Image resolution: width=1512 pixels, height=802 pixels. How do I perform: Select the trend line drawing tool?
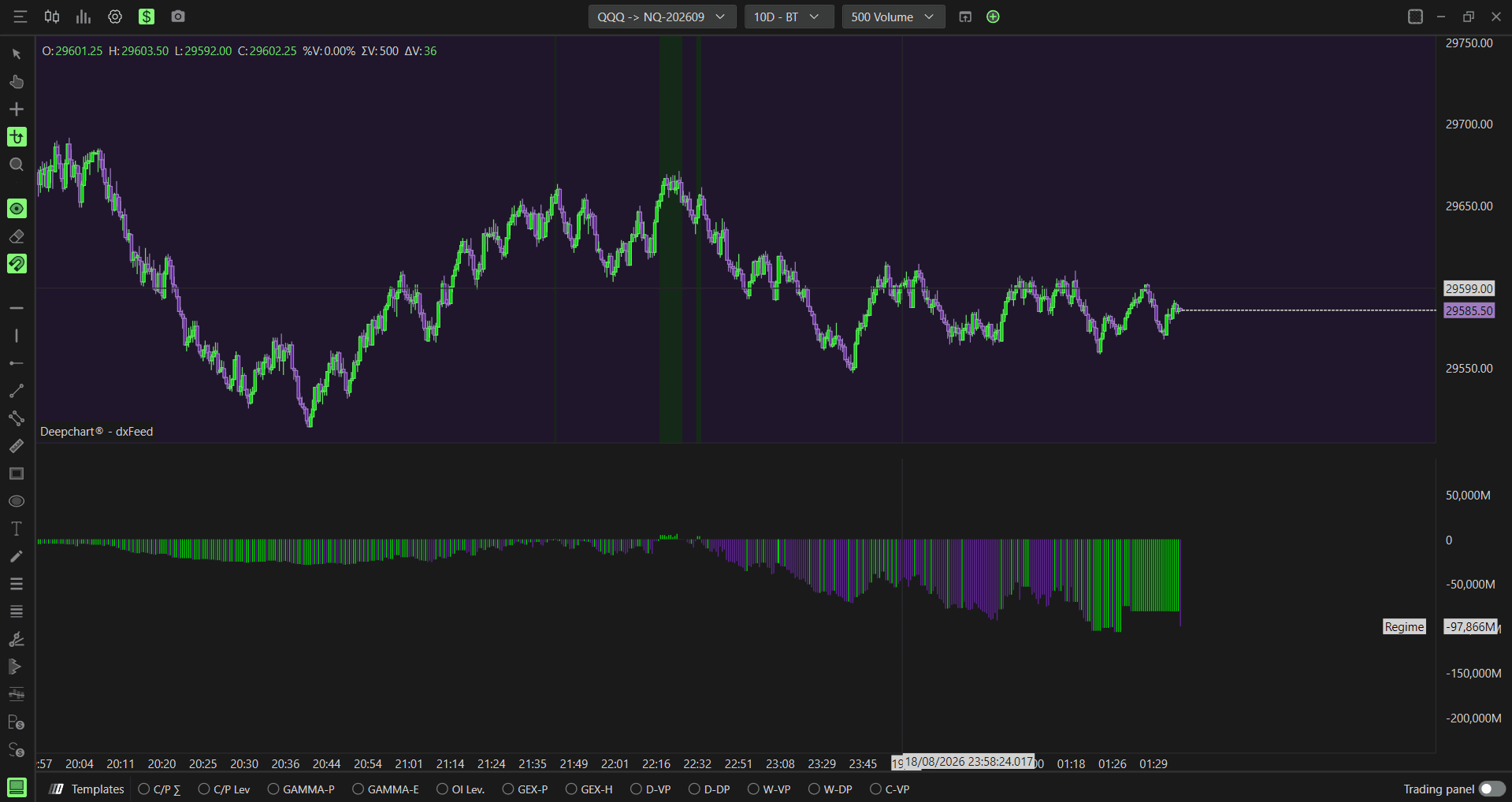tap(17, 391)
